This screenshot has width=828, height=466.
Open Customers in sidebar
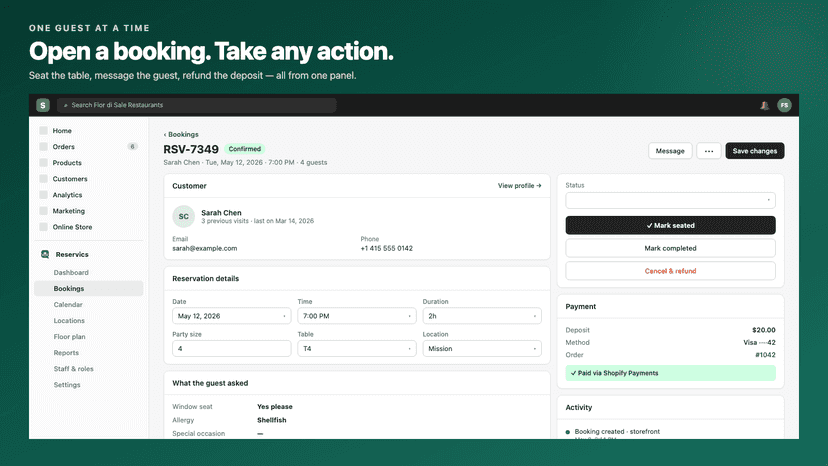(x=70, y=179)
